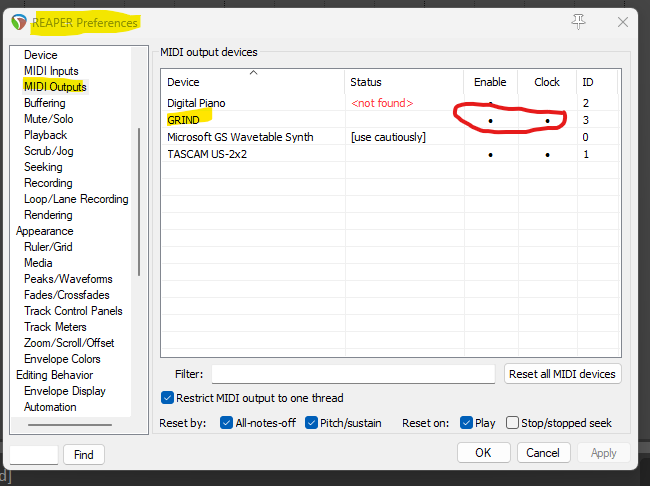Open Envelope Colors preferences page
The height and width of the screenshot is (486, 650).
coord(62,359)
